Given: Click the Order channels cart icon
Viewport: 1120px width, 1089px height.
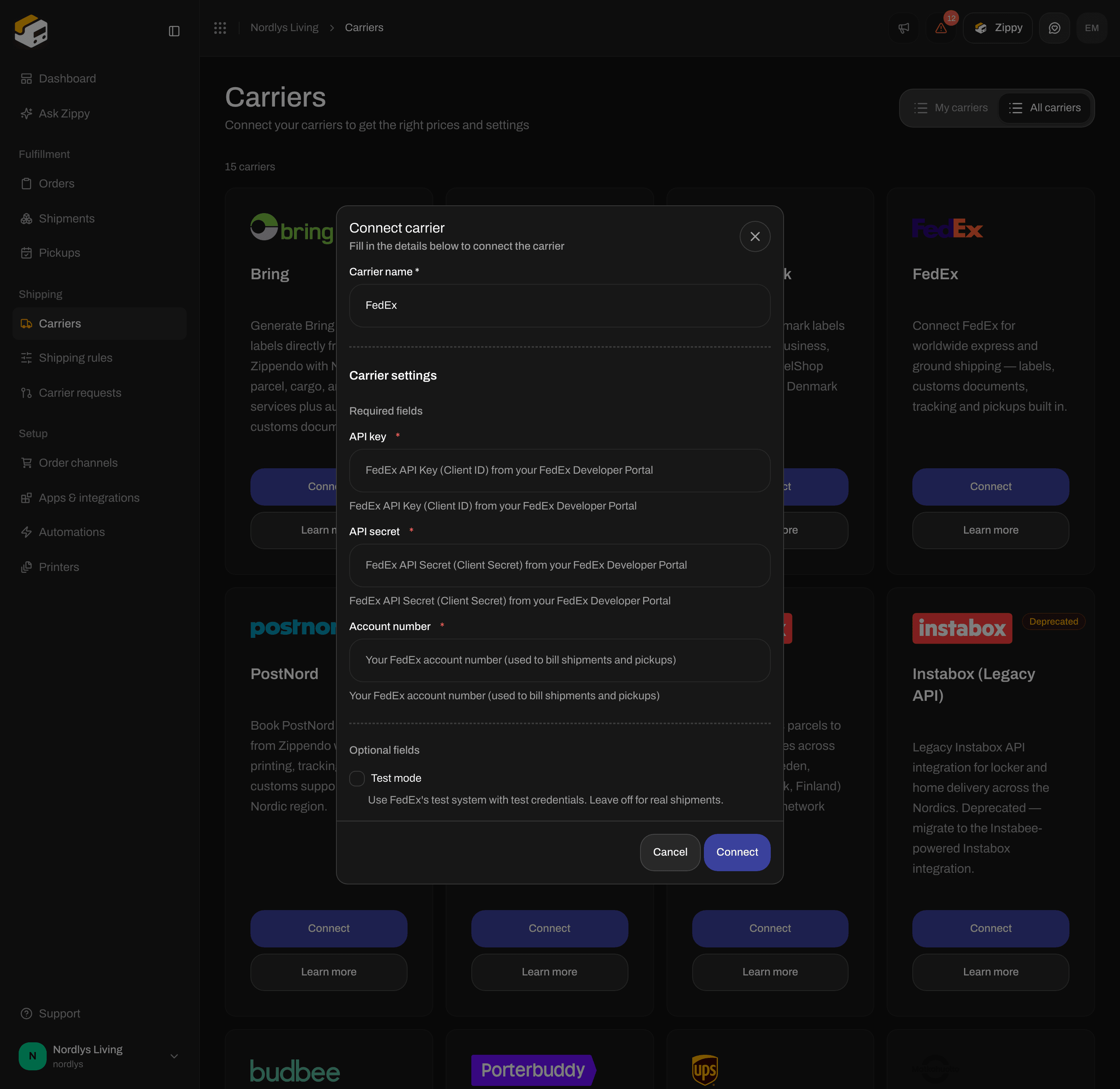Looking at the screenshot, I should 26,463.
